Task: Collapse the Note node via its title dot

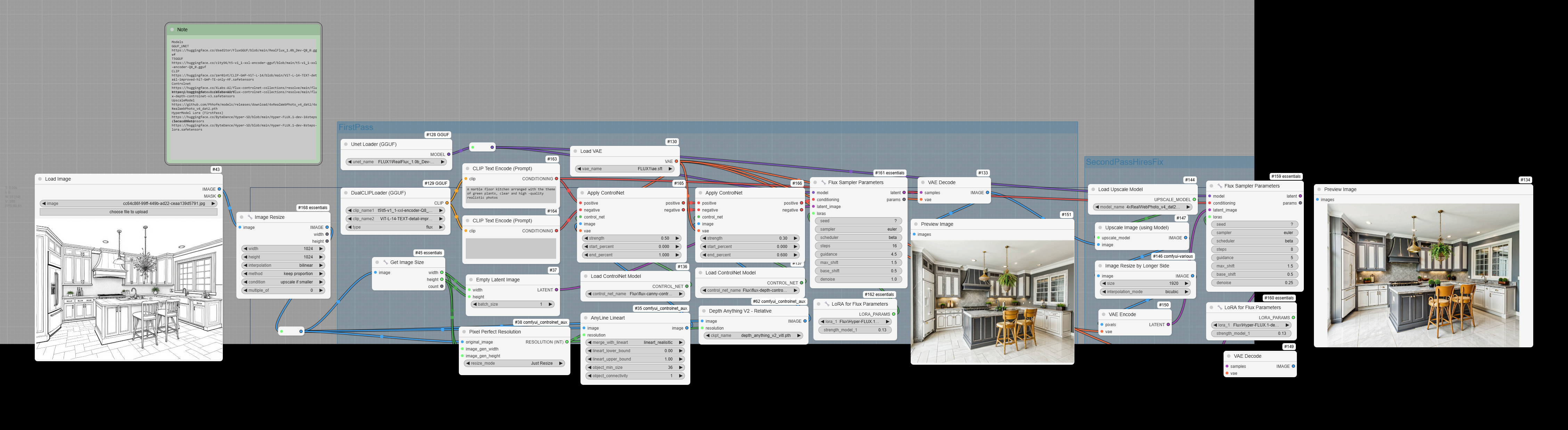Action: point(172,30)
